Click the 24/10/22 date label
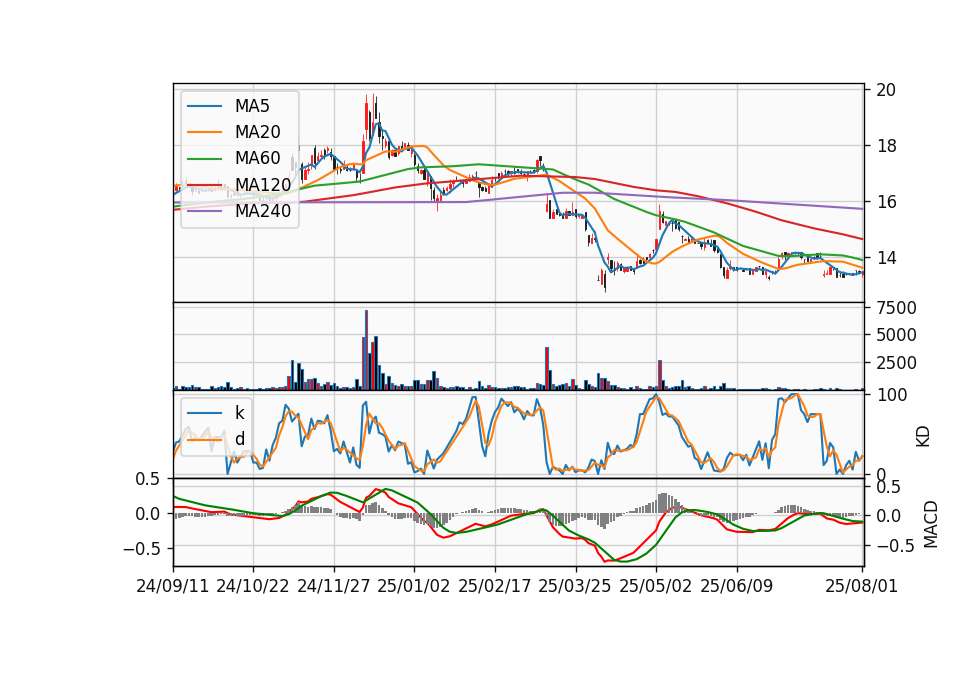This screenshot has width=960, height=690. click(x=253, y=586)
